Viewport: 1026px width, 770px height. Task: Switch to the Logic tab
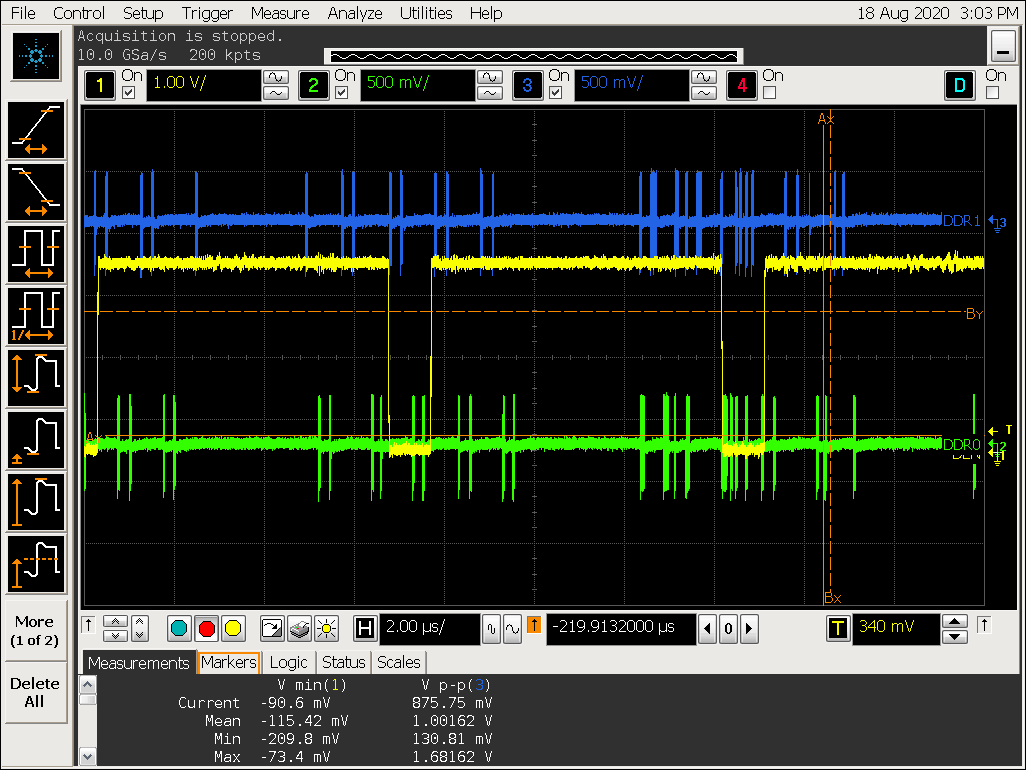(x=289, y=663)
